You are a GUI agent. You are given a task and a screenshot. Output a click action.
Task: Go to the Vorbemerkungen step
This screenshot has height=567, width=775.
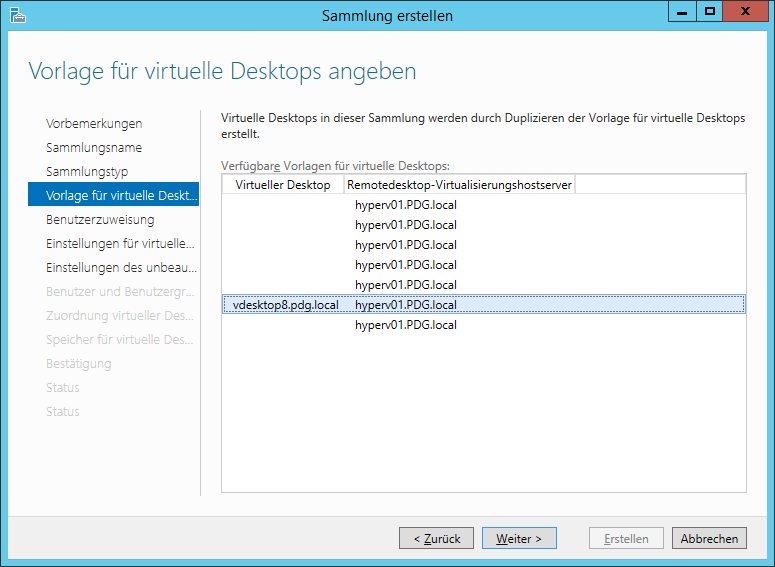[x=94, y=124]
